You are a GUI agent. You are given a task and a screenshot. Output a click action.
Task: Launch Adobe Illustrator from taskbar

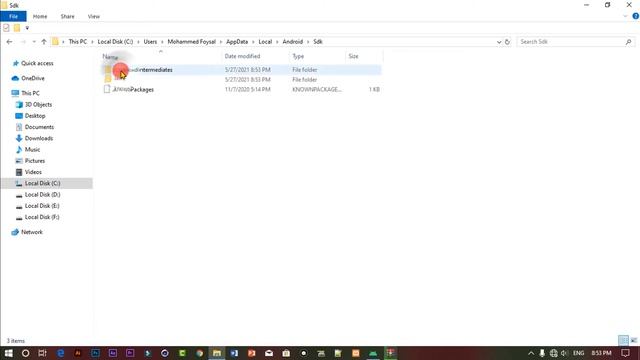point(78,353)
